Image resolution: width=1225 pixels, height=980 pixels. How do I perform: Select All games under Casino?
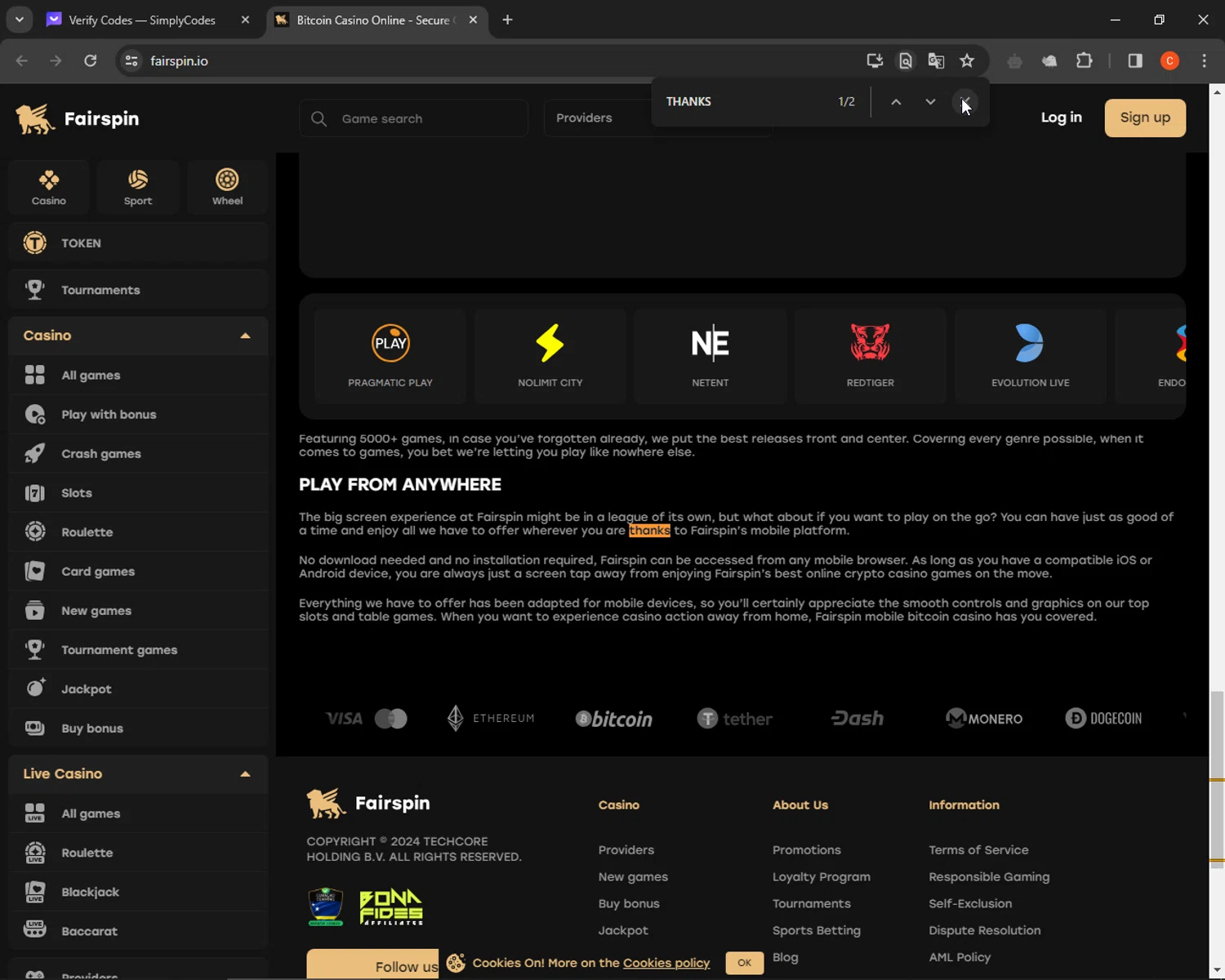point(138,375)
